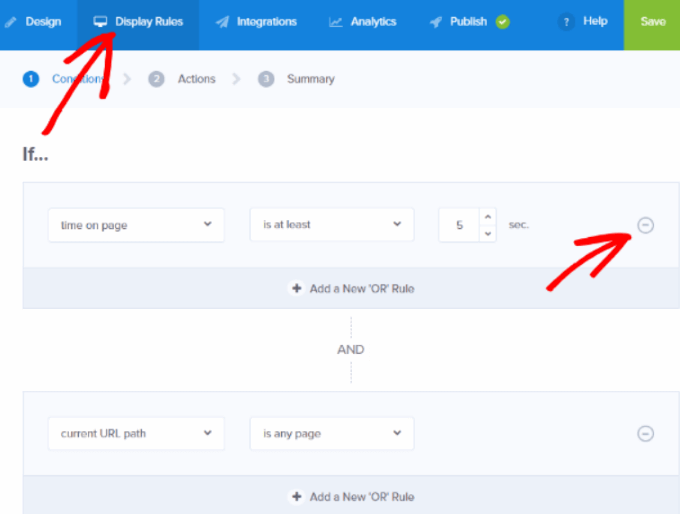Open the Analytics tab
The width and height of the screenshot is (680, 514).
click(363, 22)
